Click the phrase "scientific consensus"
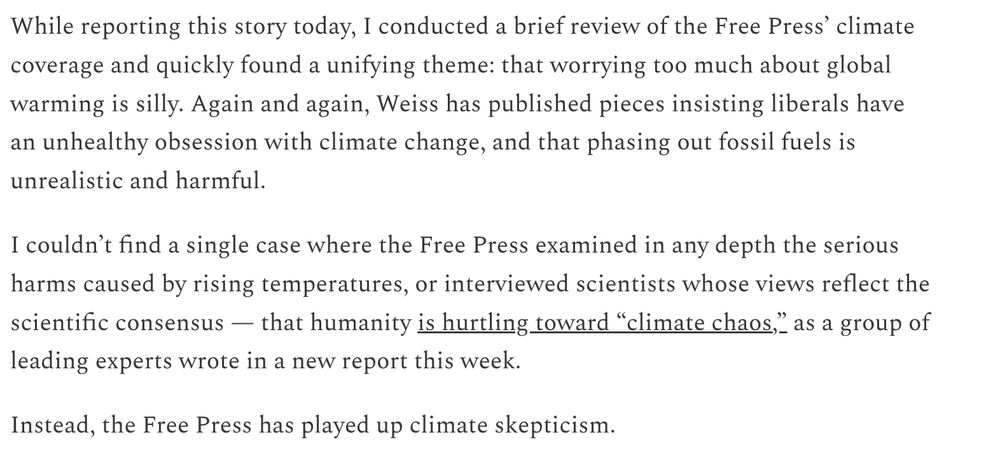Image resolution: width=1000 pixels, height=458 pixels. (117, 323)
